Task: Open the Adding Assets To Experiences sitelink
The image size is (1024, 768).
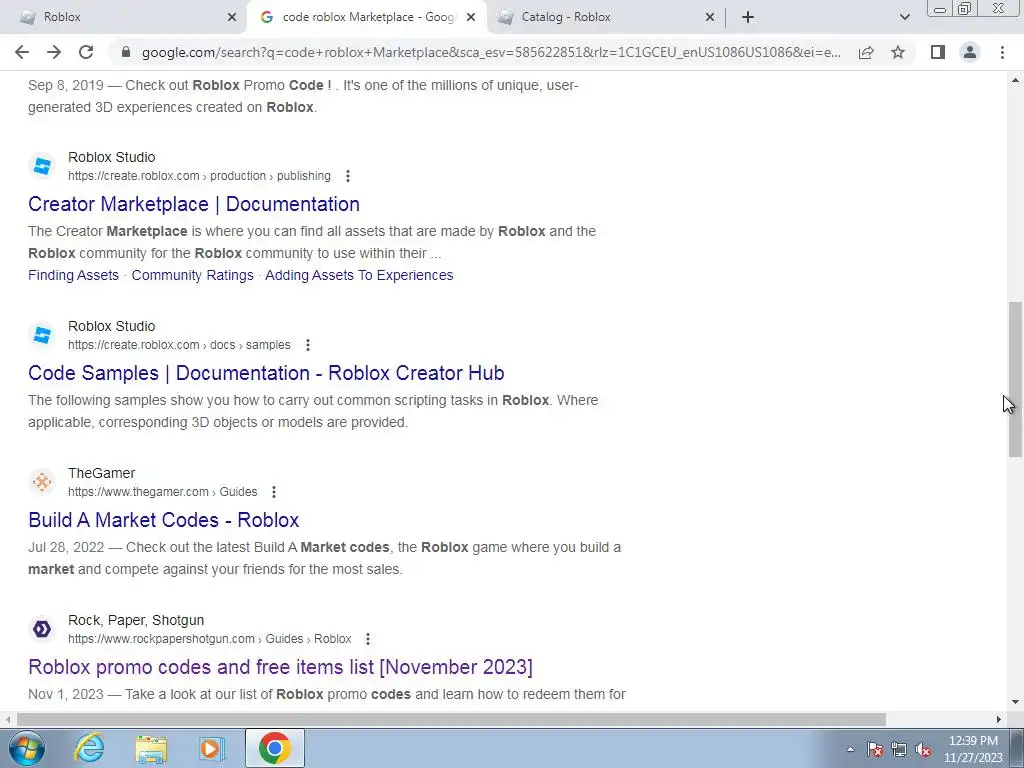Action: click(x=359, y=275)
